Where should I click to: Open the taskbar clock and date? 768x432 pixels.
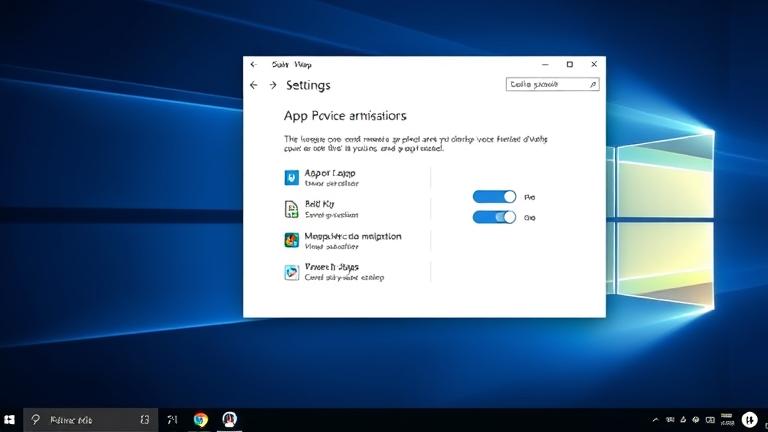pyautogui.click(x=727, y=419)
